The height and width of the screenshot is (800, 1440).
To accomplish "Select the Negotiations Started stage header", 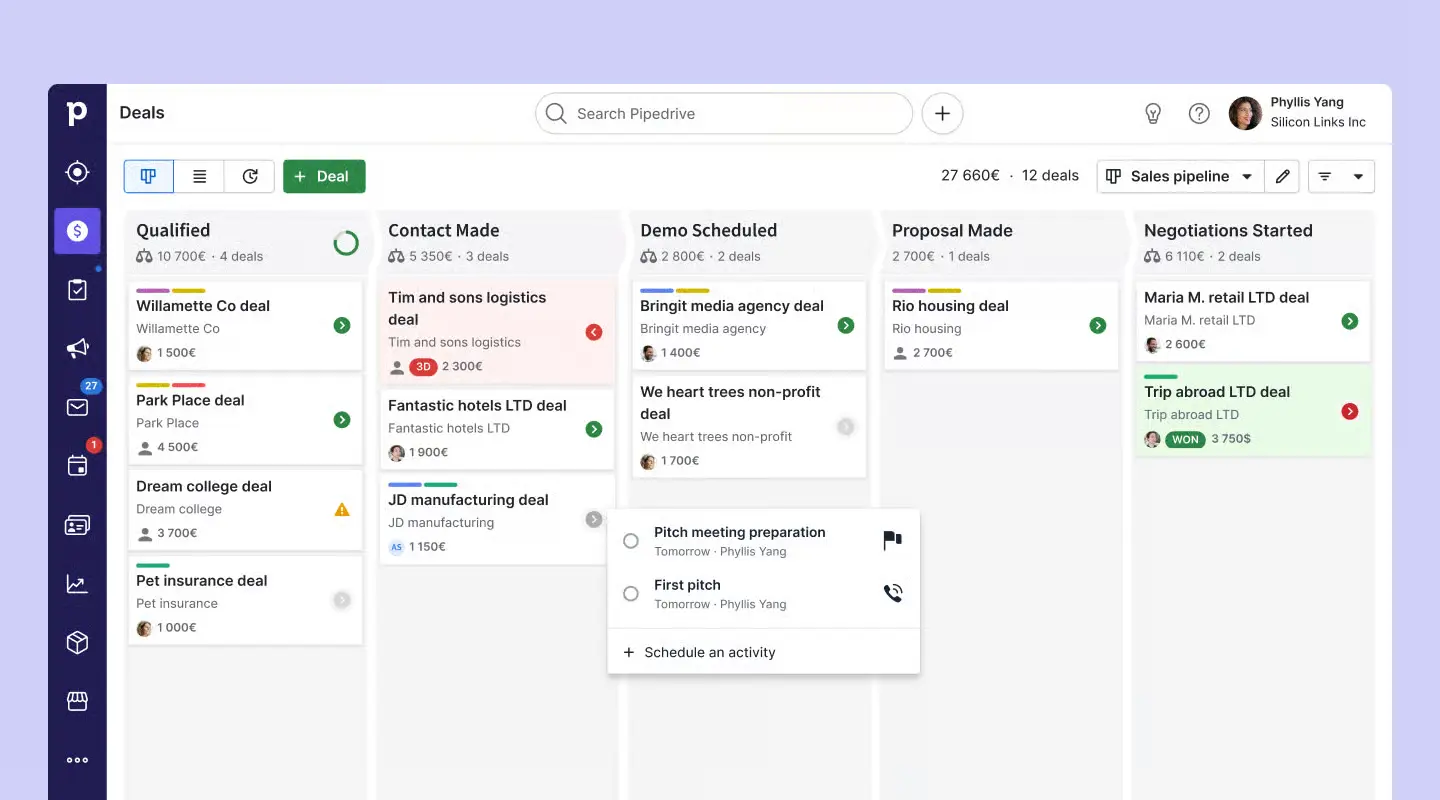I will point(1228,230).
